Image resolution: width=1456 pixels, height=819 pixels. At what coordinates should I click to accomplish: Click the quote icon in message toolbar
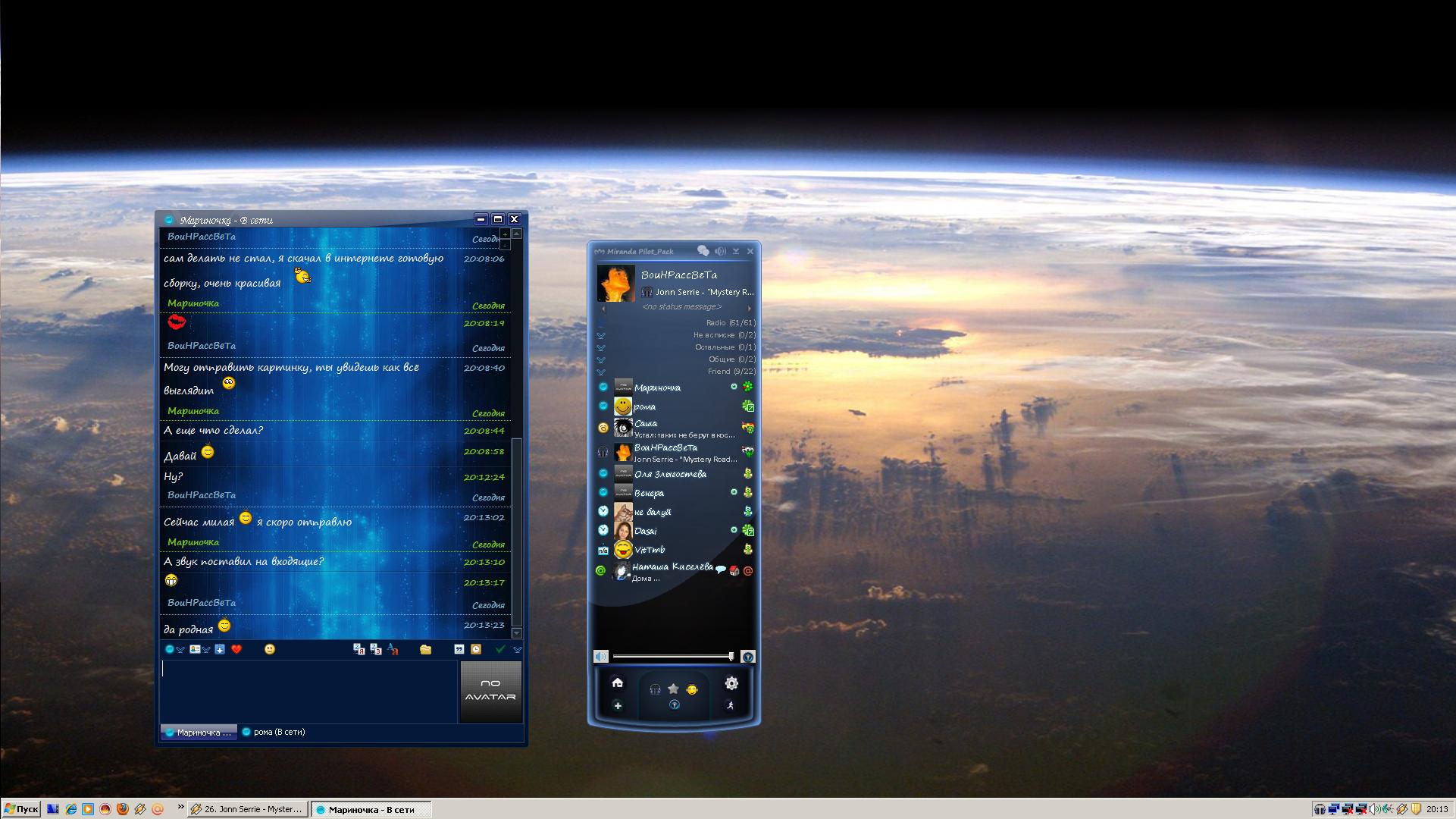tap(459, 649)
